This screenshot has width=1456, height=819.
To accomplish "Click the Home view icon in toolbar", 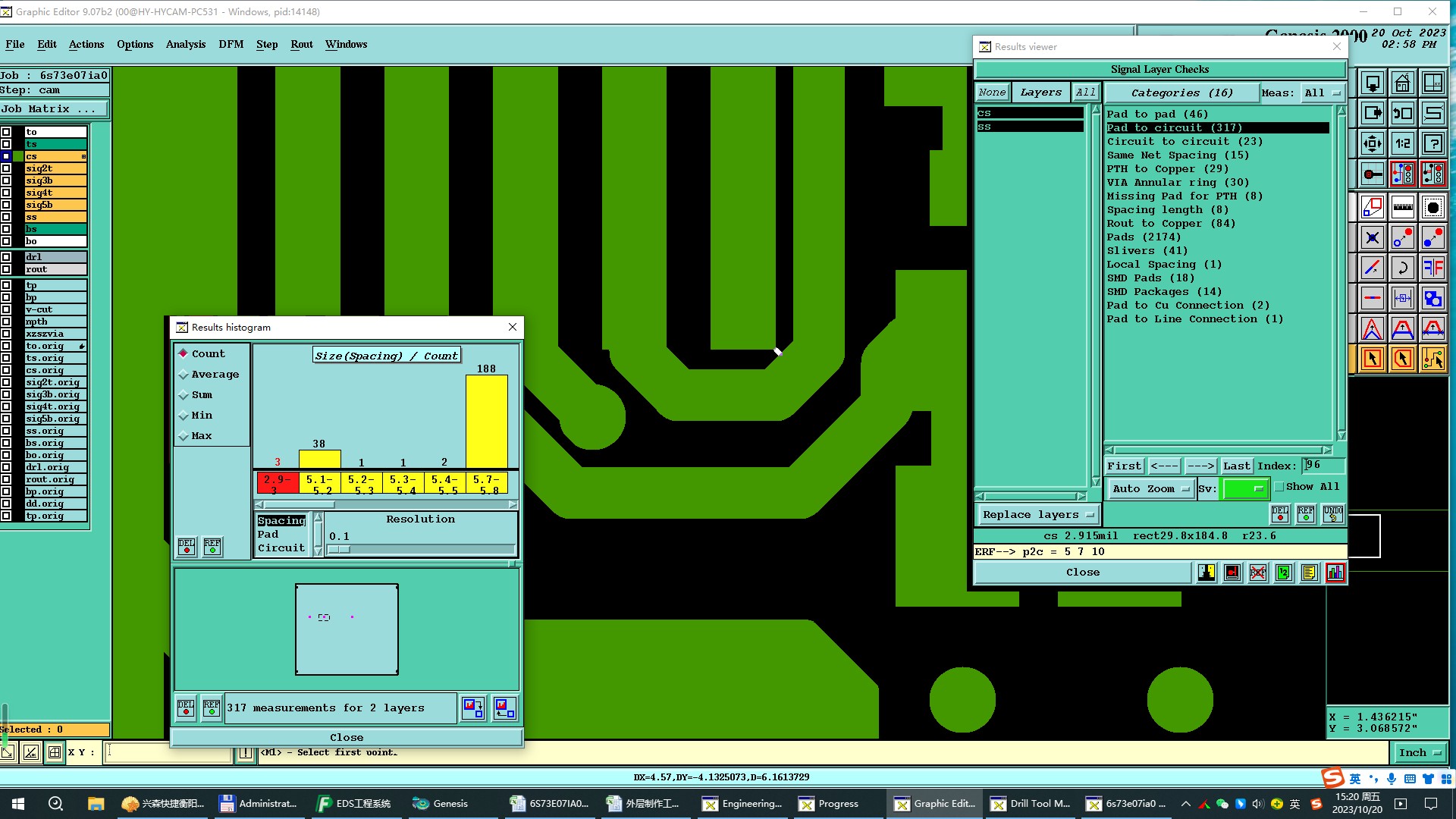I will coord(1402,83).
